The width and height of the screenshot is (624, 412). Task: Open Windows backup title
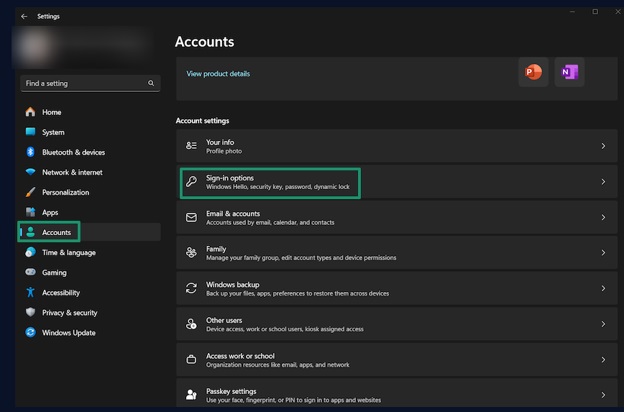(x=233, y=285)
